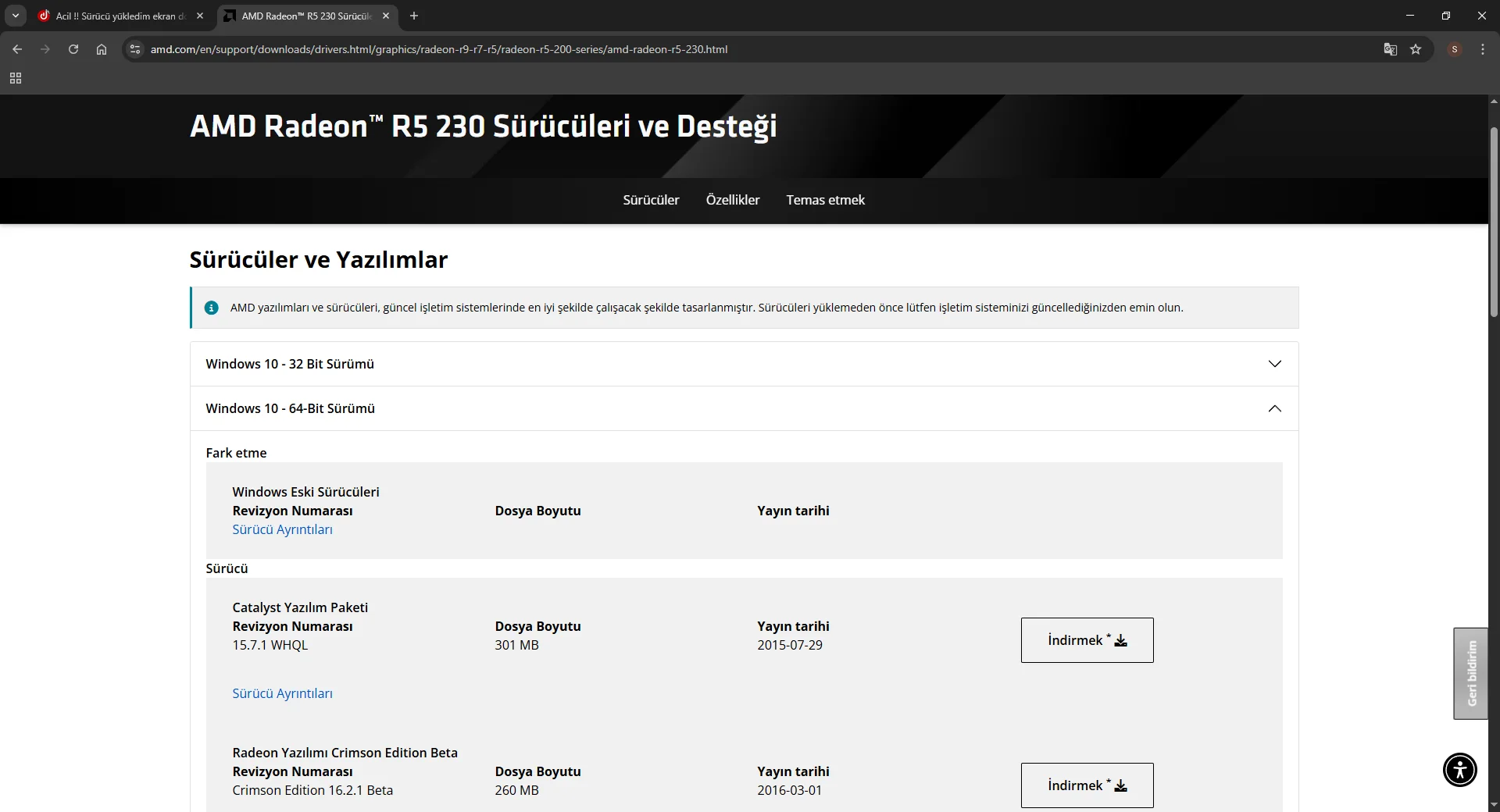Click the 'Sürücüler ve Yazılımlar' heading
The width and height of the screenshot is (1500, 812).
coord(319,259)
